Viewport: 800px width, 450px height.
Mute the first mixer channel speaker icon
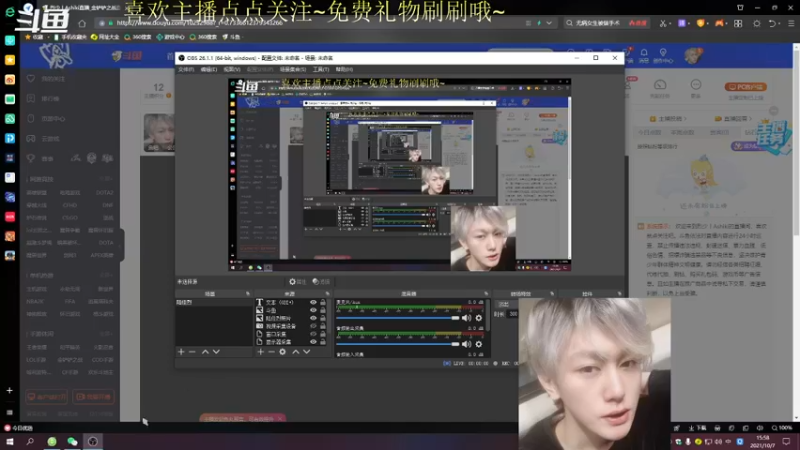point(466,318)
